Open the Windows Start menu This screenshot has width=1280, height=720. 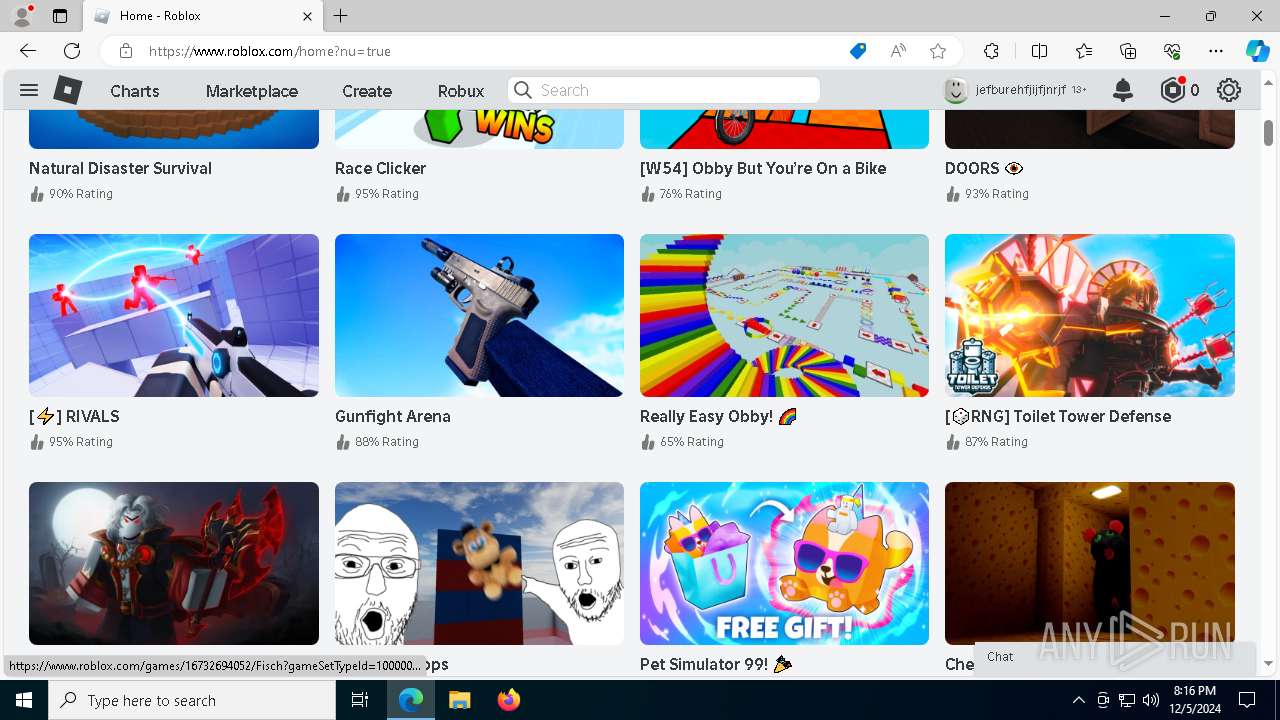click(23, 700)
